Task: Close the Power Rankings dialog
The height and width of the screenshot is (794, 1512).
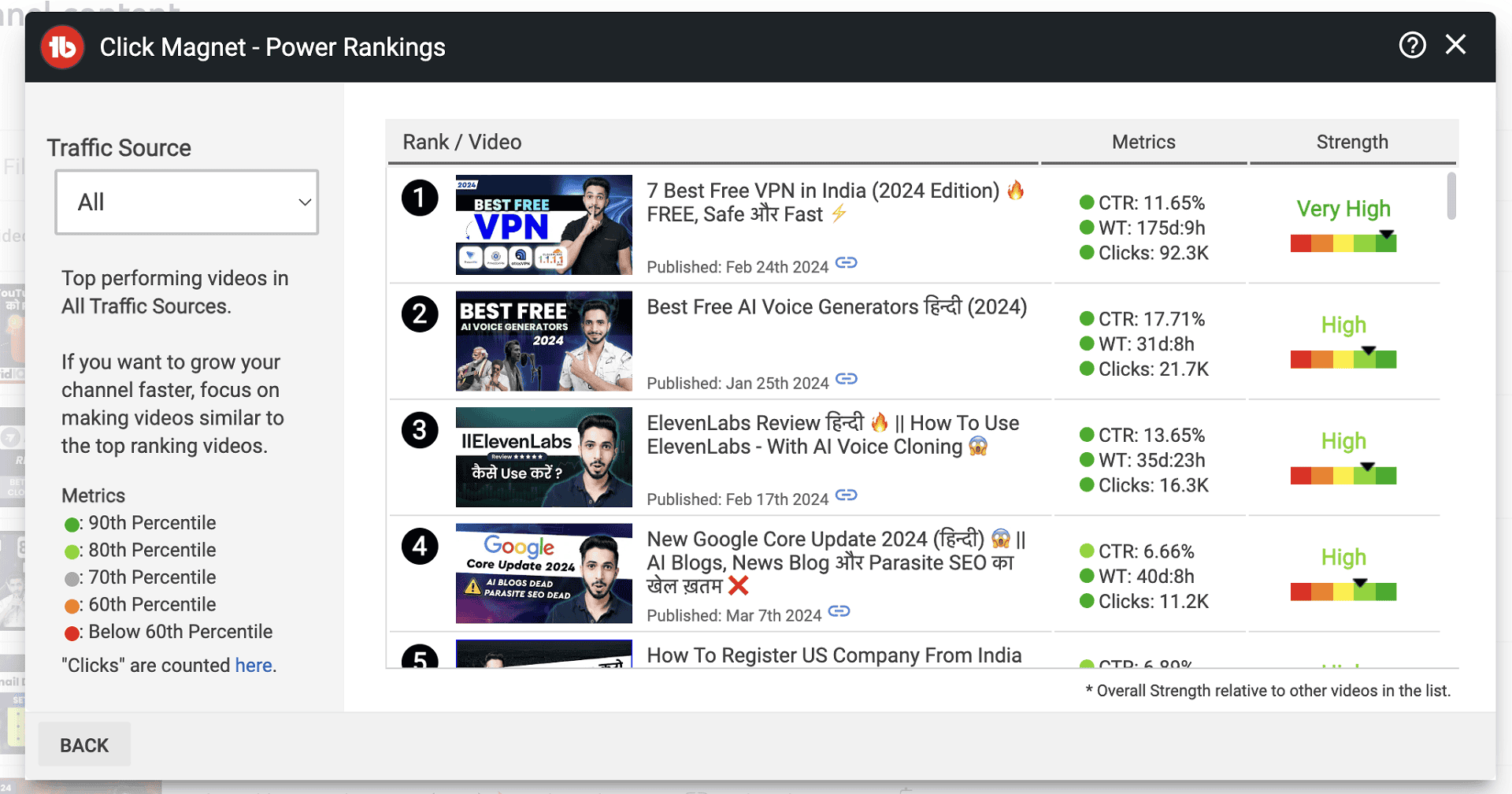Action: [x=1455, y=45]
